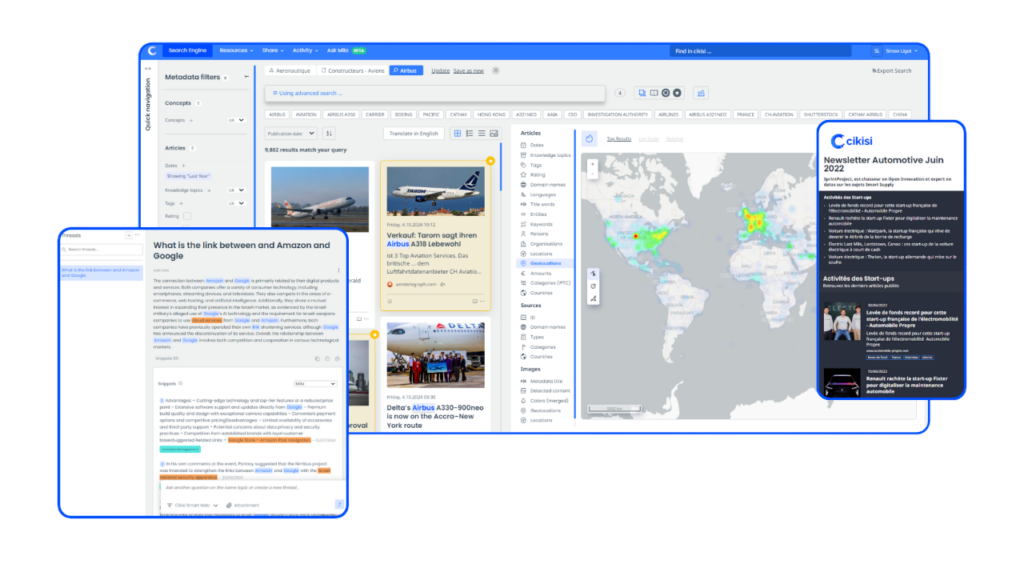
Task: Click the BOEING keyword chip
Action: (404, 114)
